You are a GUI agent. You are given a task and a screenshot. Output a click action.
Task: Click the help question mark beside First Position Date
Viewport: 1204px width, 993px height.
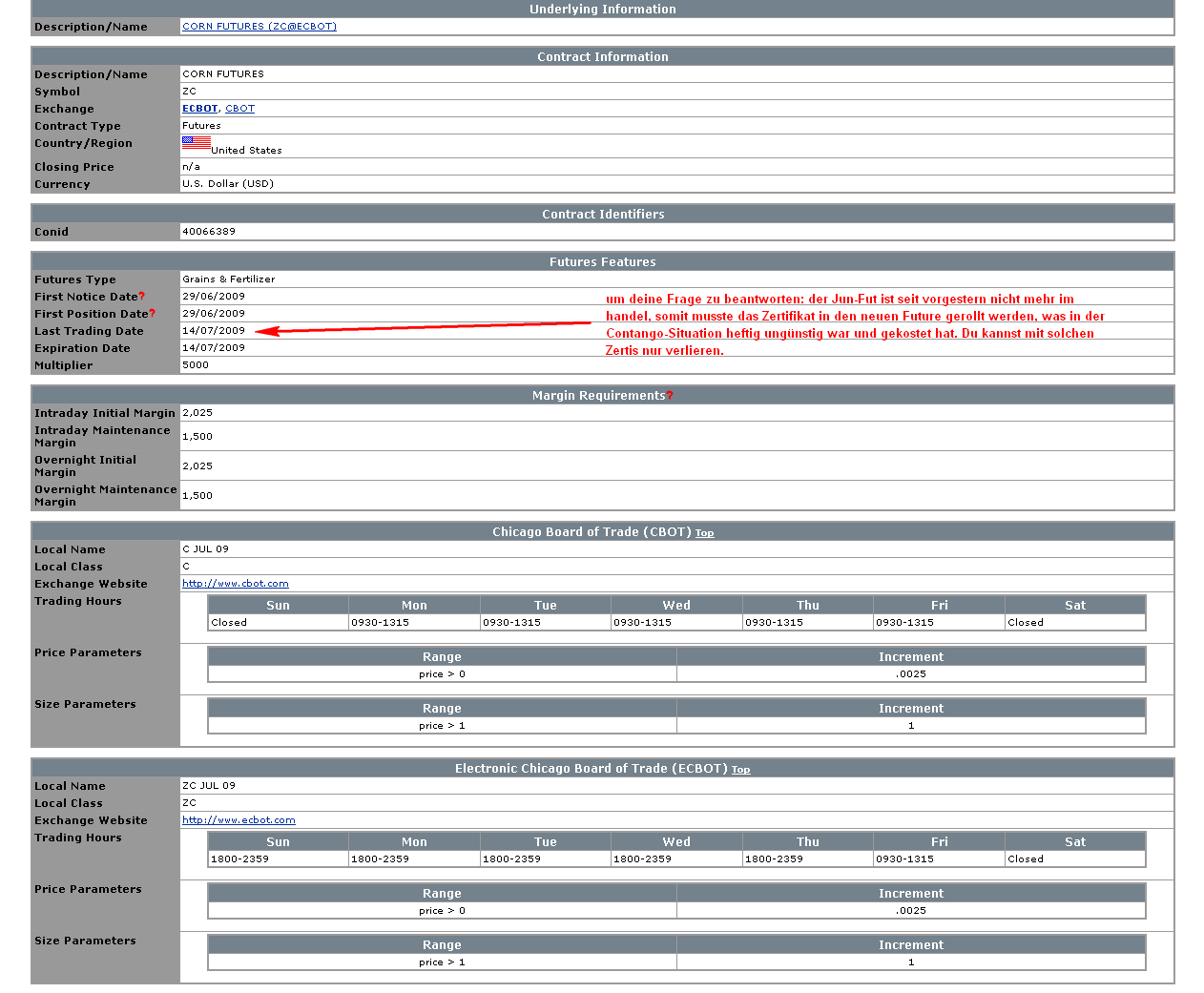tap(152, 314)
